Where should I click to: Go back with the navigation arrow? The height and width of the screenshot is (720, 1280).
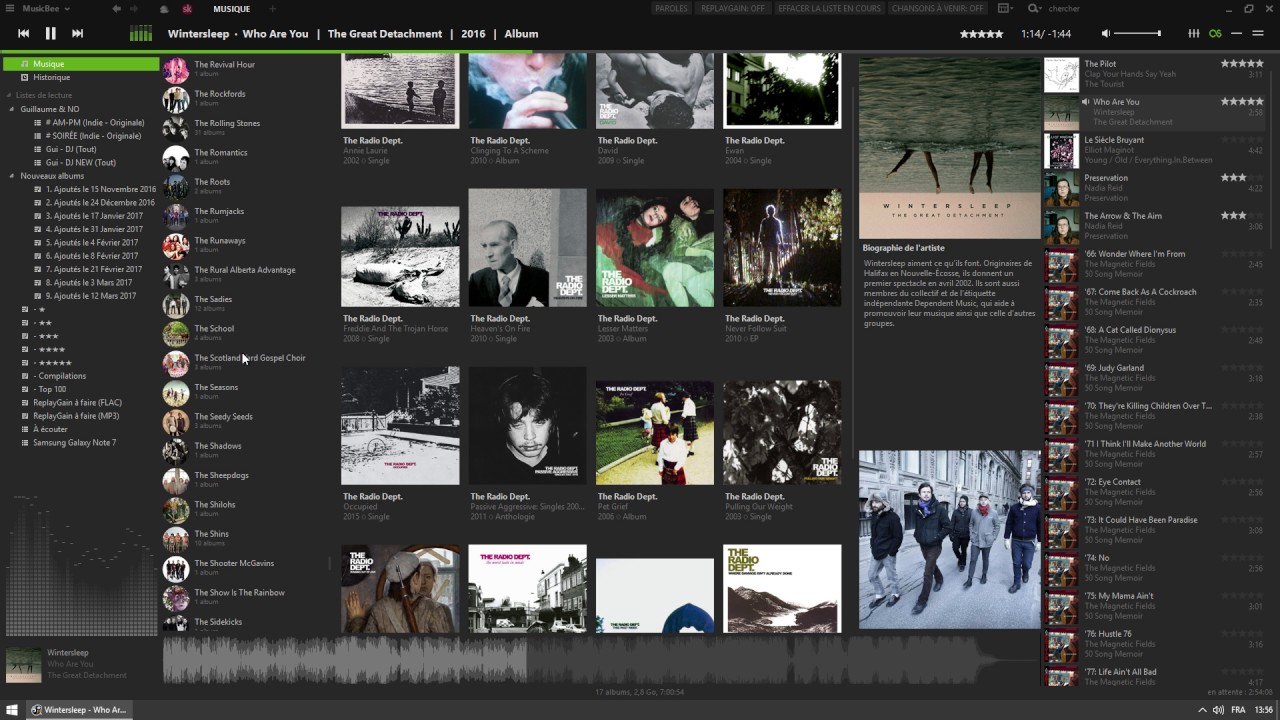(117, 9)
